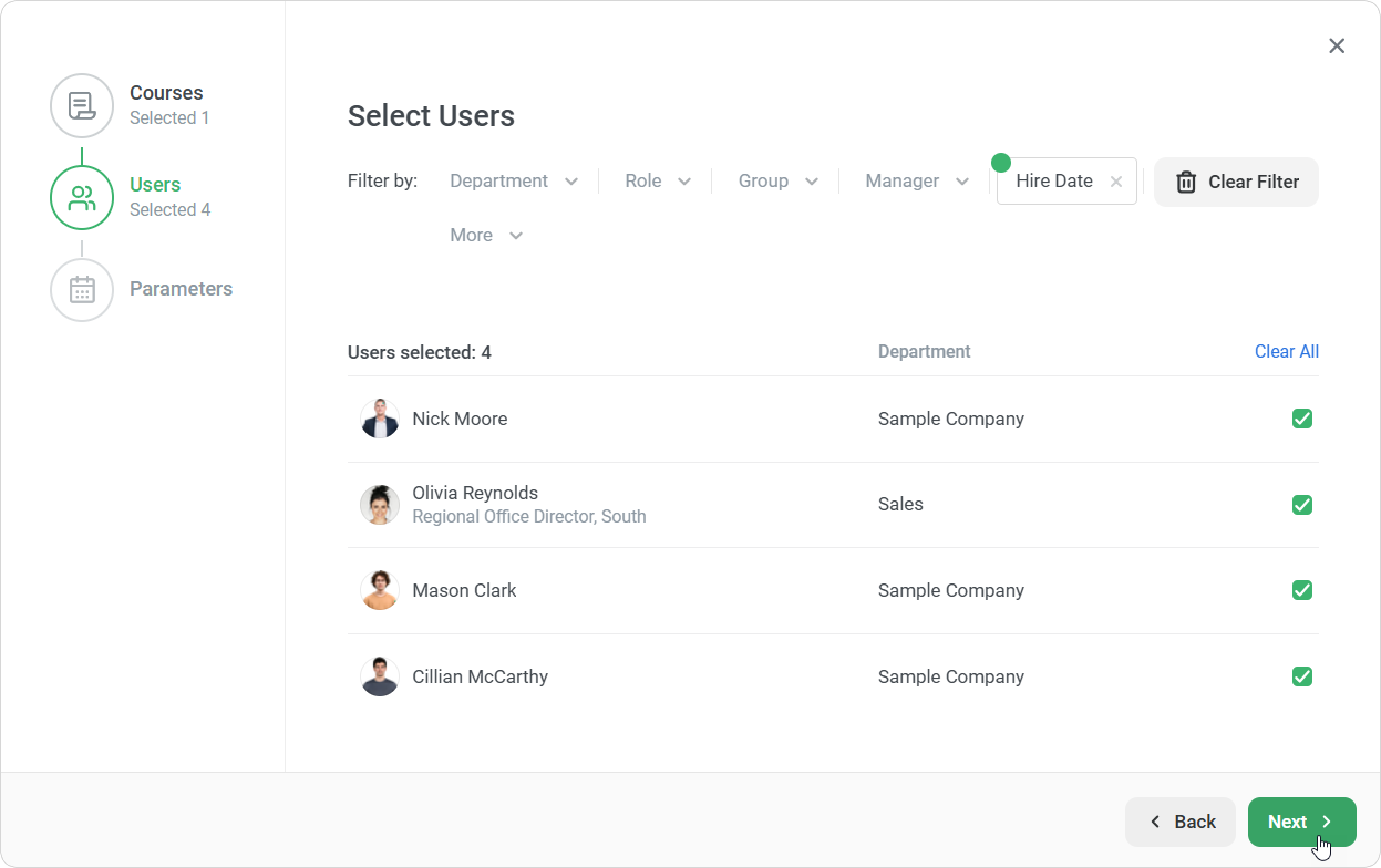
Task: Click Olivia Reynolds' profile picture
Action: [x=379, y=504]
